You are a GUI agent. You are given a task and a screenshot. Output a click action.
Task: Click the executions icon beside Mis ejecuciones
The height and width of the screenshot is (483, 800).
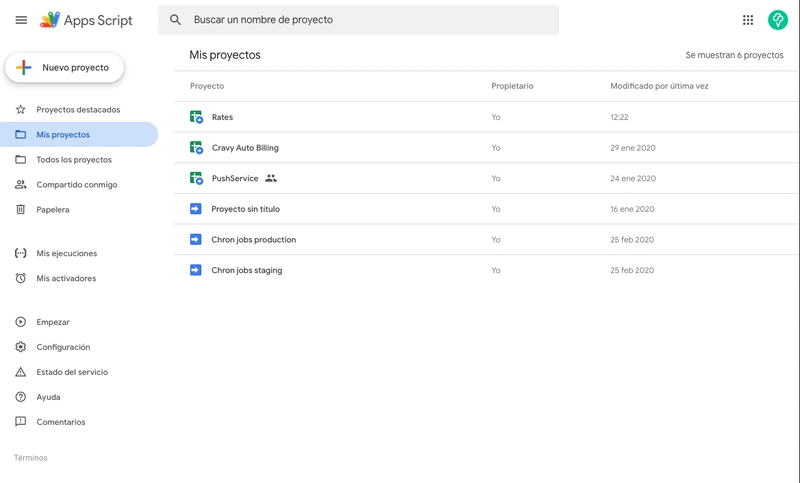(x=20, y=253)
